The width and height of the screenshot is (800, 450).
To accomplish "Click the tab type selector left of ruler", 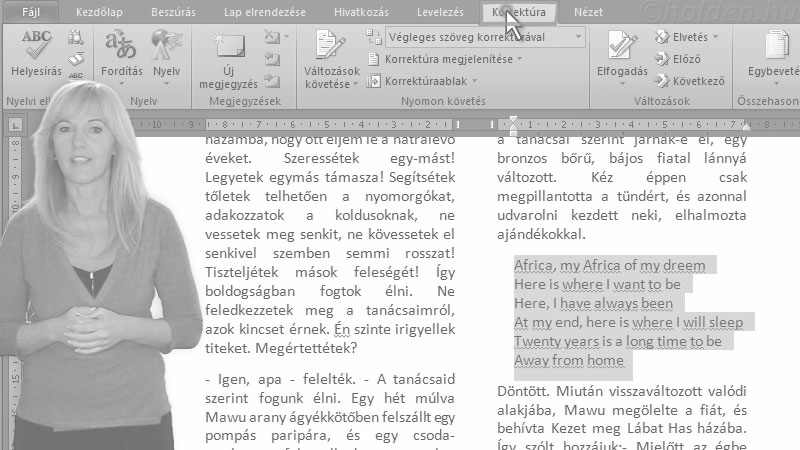I will [15, 124].
